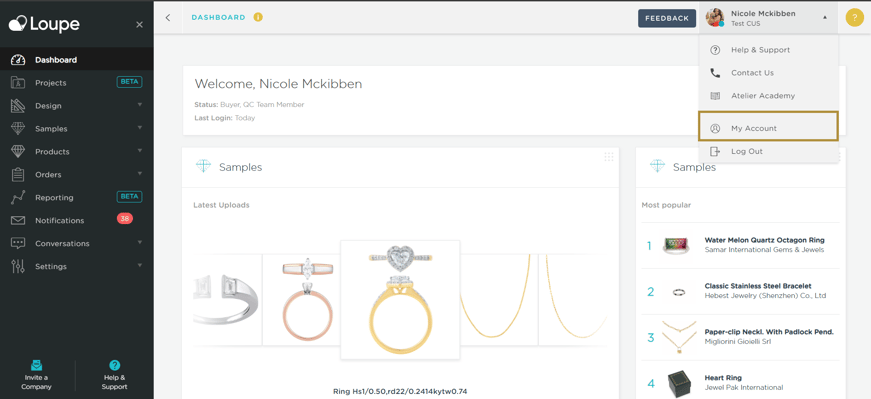Image resolution: width=871 pixels, height=399 pixels.
Task: Click the BETA badge next to Reporting
Action: pos(129,197)
